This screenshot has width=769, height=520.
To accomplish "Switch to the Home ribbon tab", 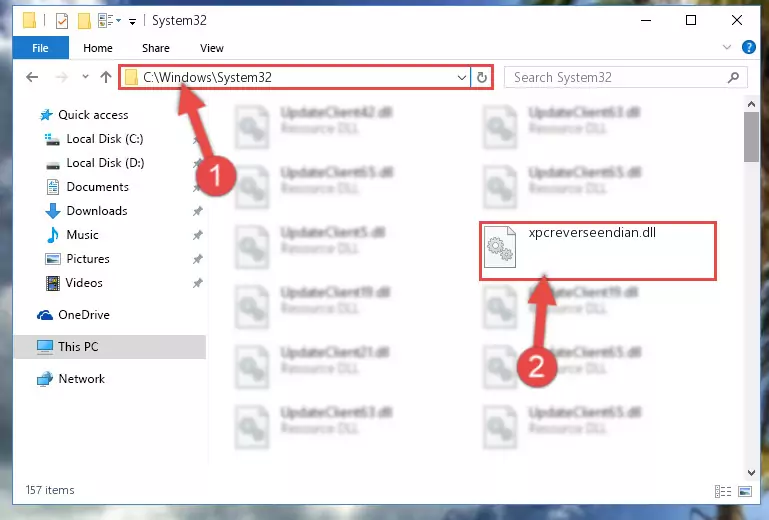I will coord(98,48).
